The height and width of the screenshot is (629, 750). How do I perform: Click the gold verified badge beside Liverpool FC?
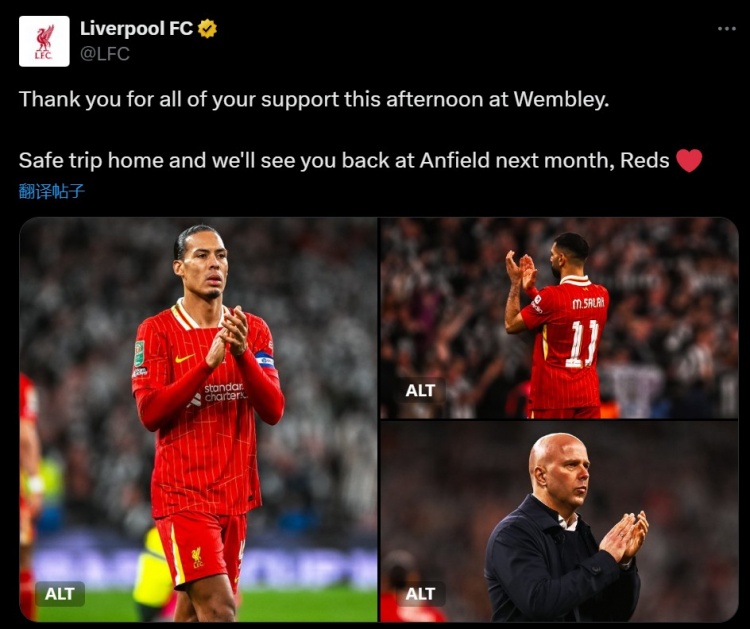[208, 29]
